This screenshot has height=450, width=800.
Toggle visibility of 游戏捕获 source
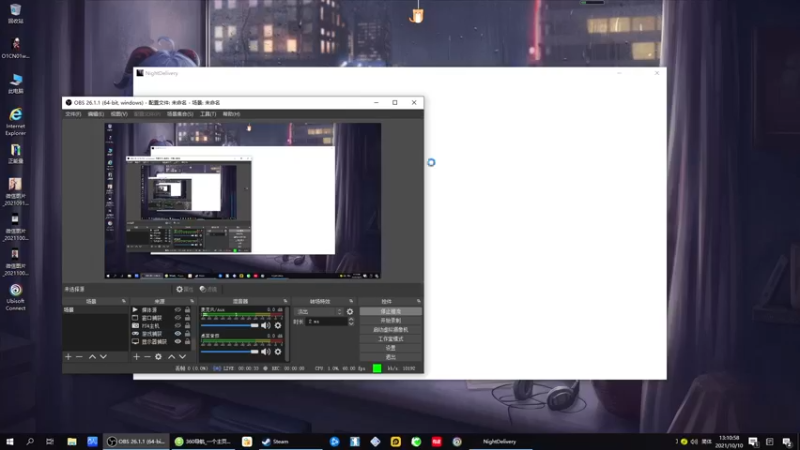[178, 333]
